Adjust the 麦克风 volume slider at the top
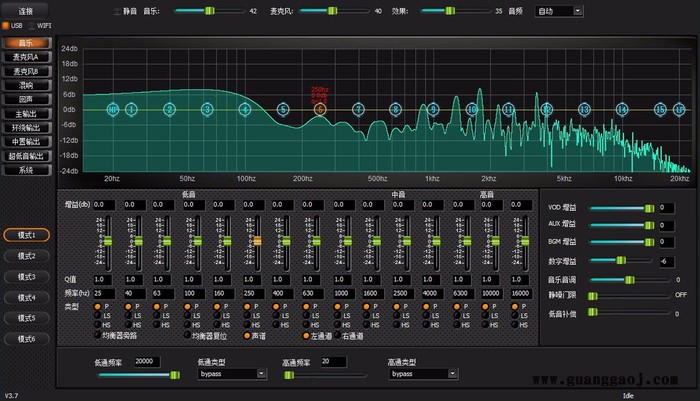This screenshot has height=401, width=700. coord(332,11)
